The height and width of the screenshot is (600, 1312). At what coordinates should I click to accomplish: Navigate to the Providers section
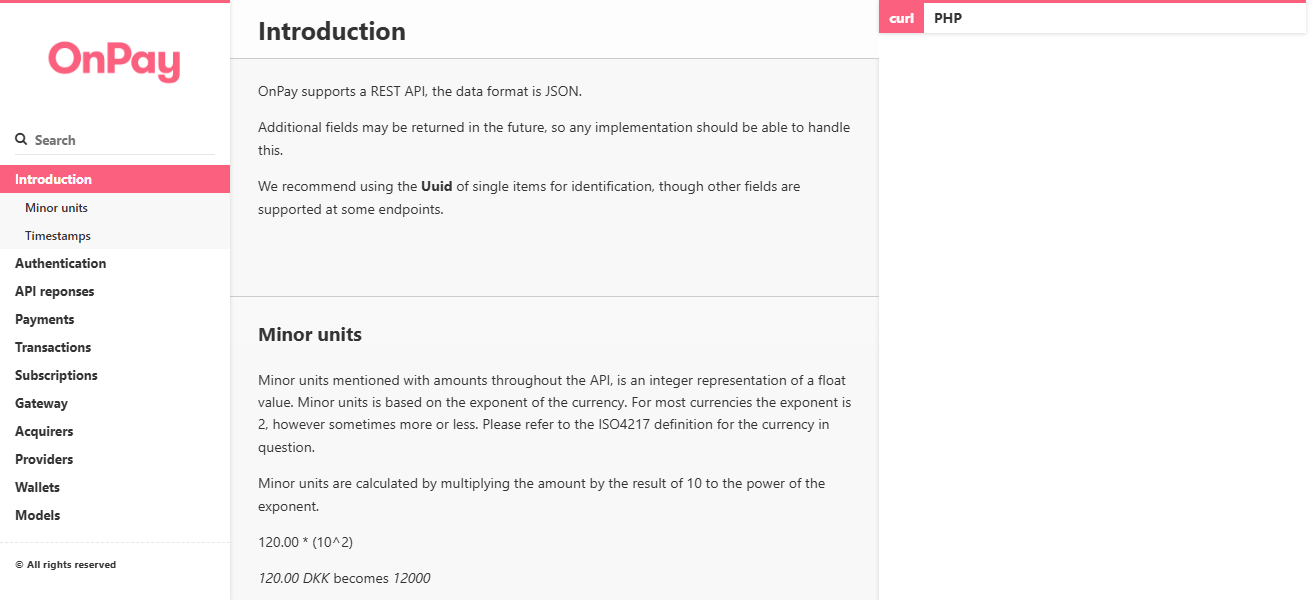[43, 459]
